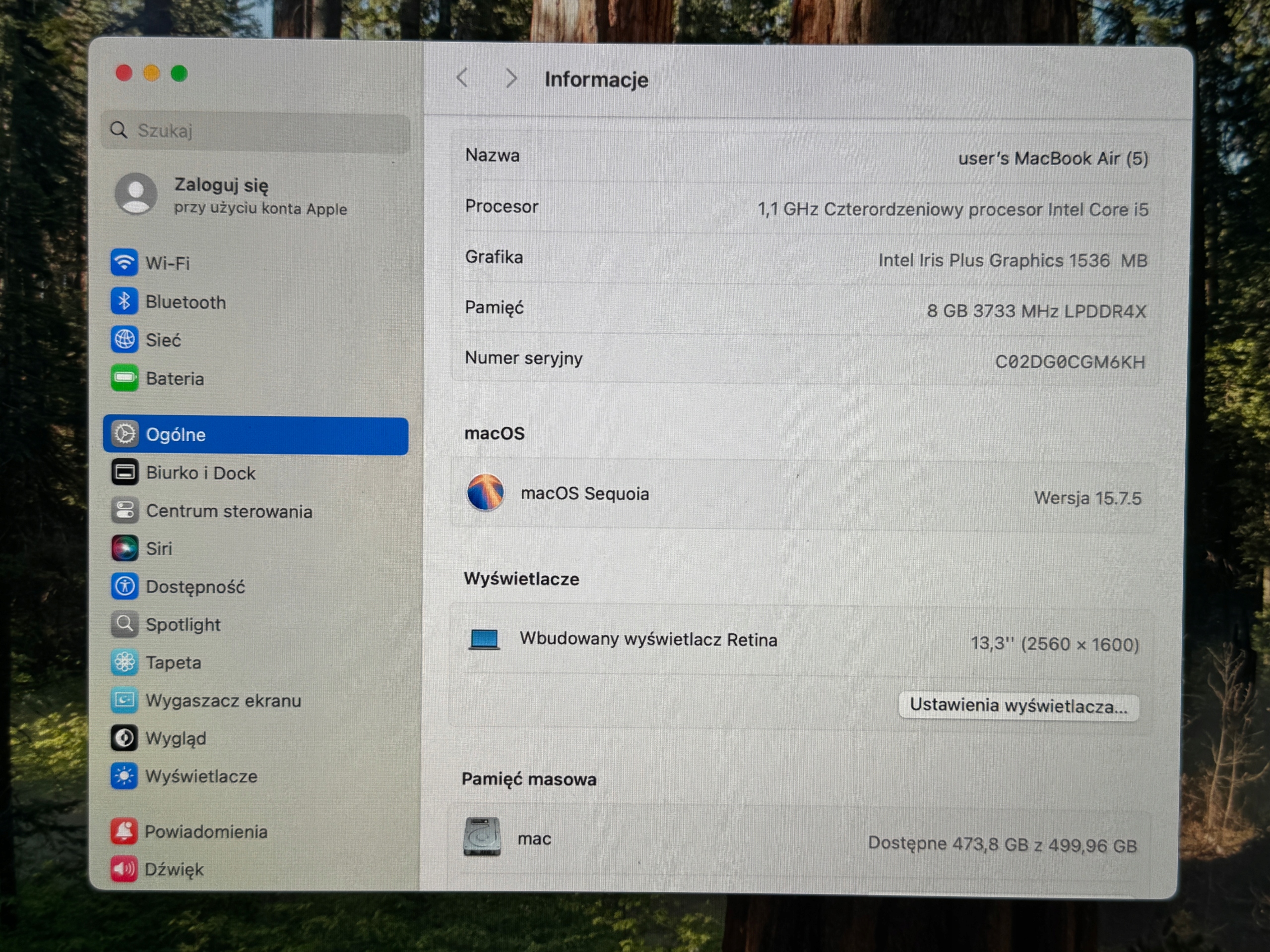Image resolution: width=1270 pixels, height=952 pixels.
Task: Click 'Dostępne 473,8 GB z 499,96 GB'
Action: (x=1002, y=844)
